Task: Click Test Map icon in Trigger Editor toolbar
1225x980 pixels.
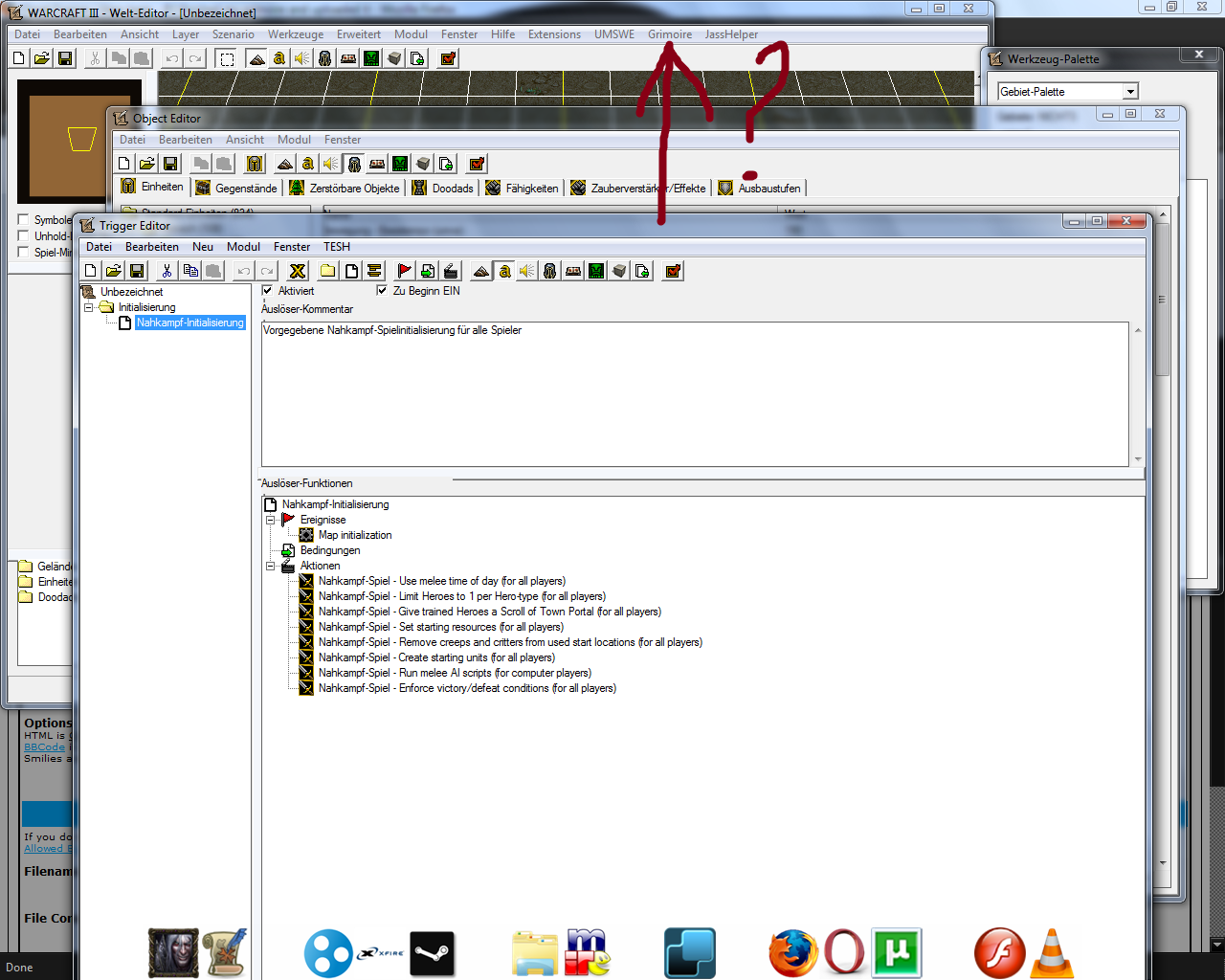Action: [x=673, y=271]
